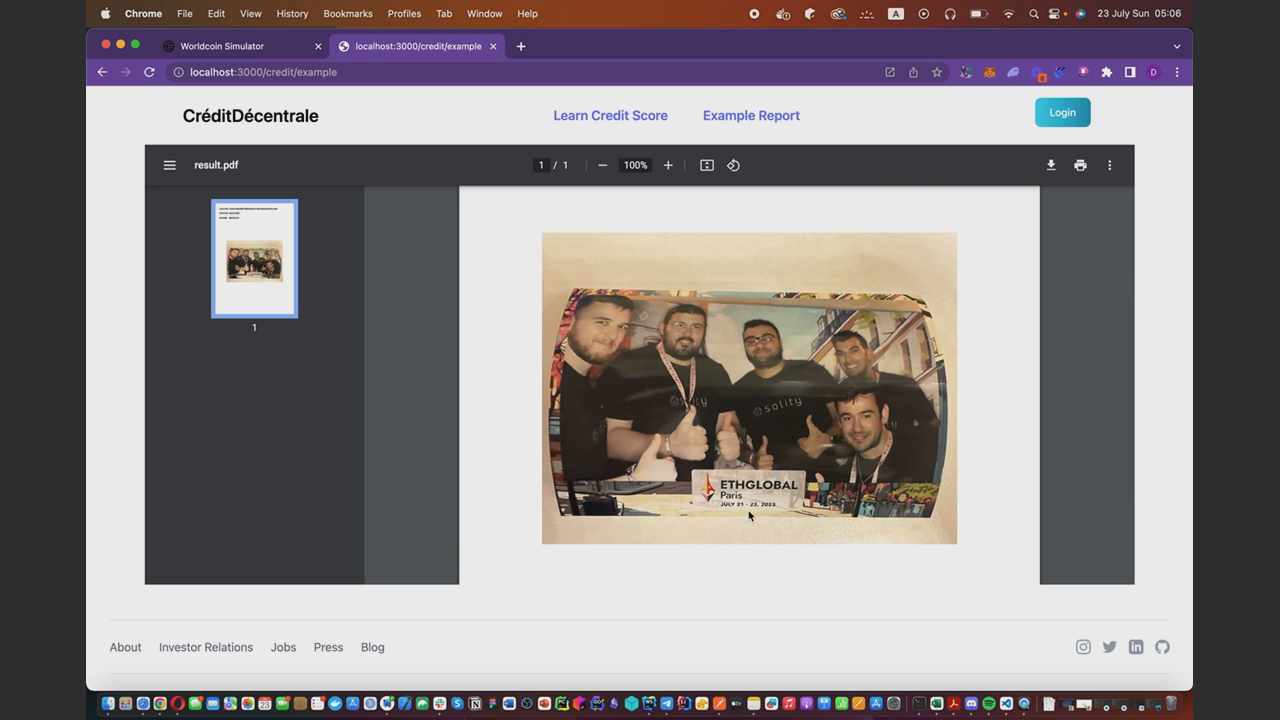Select the localhost:3000/credit/example tab
This screenshot has width=1280, height=720.
[x=417, y=46]
